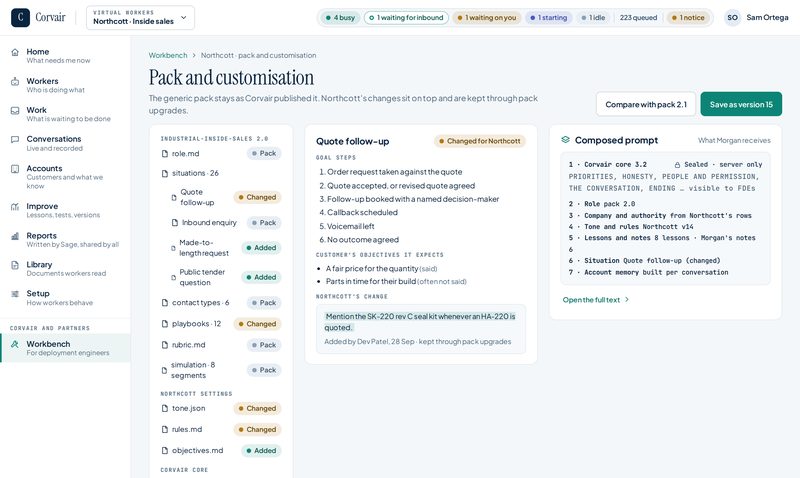This screenshot has height=478, width=800.
Task: Open the Workers sidebar icon
Action: tap(15, 82)
